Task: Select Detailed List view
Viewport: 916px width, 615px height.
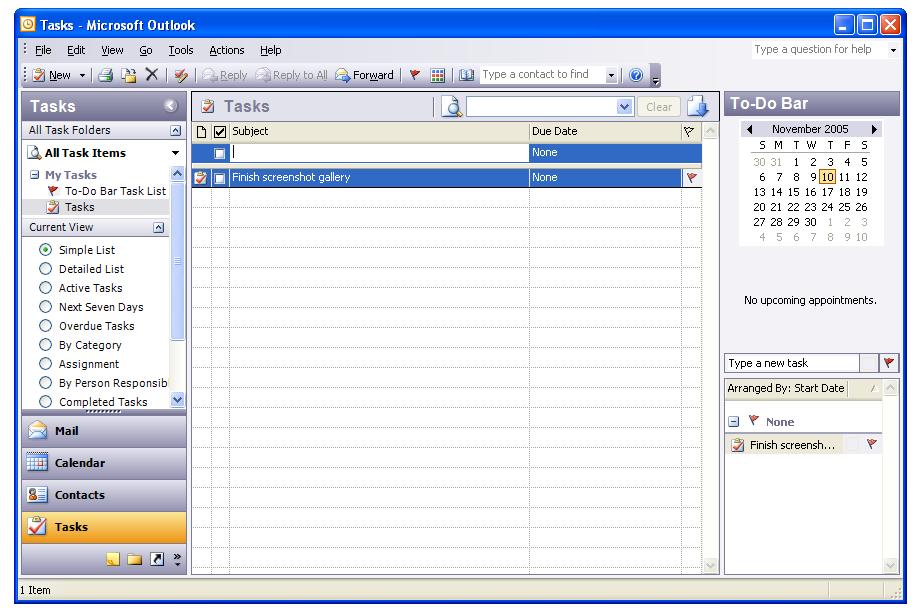Action: point(46,269)
